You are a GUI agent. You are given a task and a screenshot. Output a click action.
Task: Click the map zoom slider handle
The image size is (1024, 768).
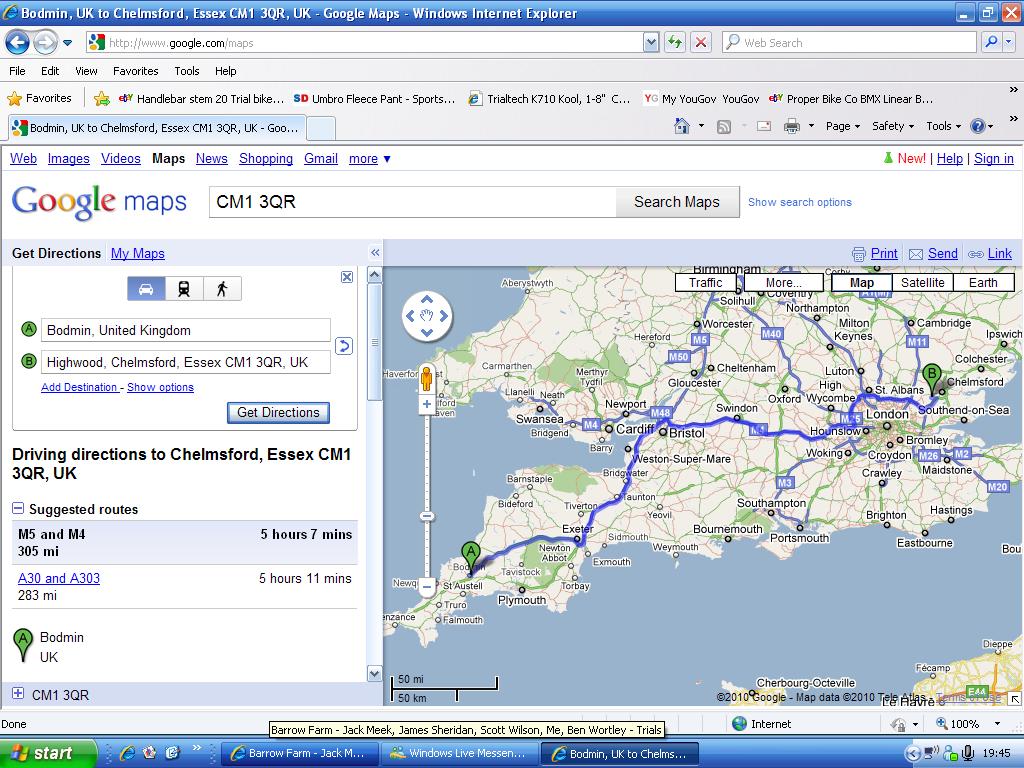point(426,517)
